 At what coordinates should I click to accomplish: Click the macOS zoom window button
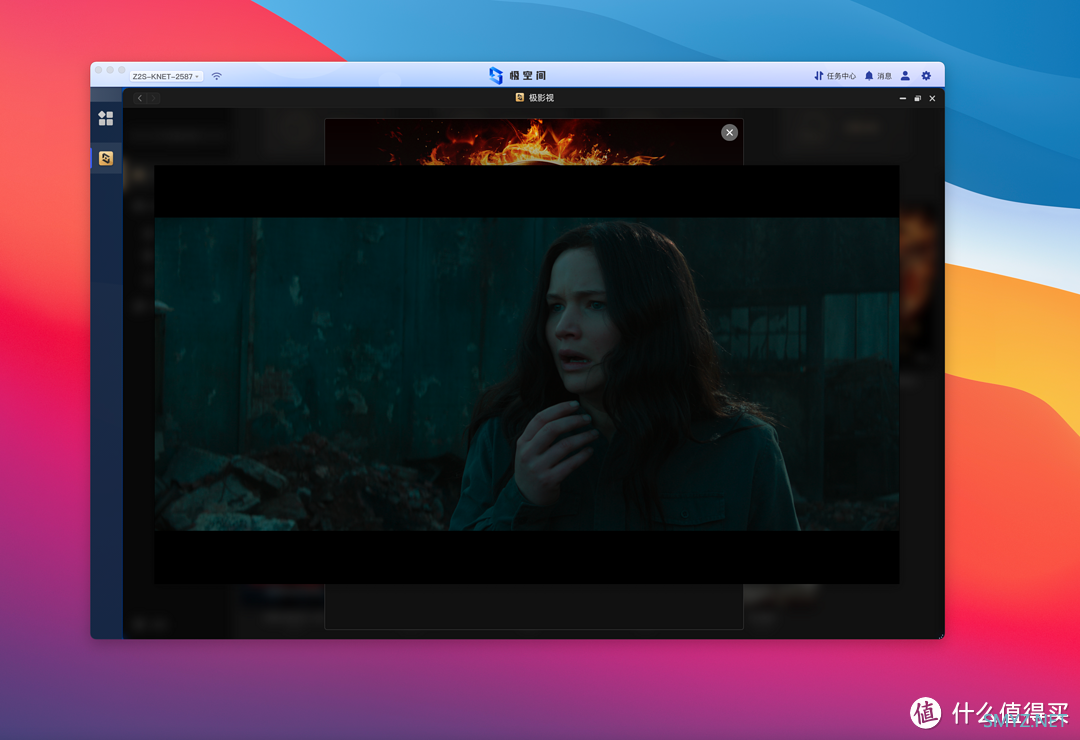pyautogui.click(x=122, y=70)
